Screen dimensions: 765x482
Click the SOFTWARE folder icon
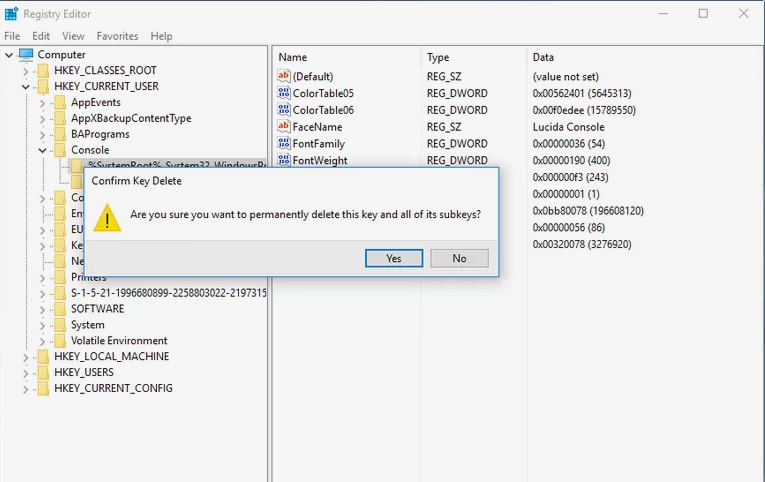[x=60, y=309]
